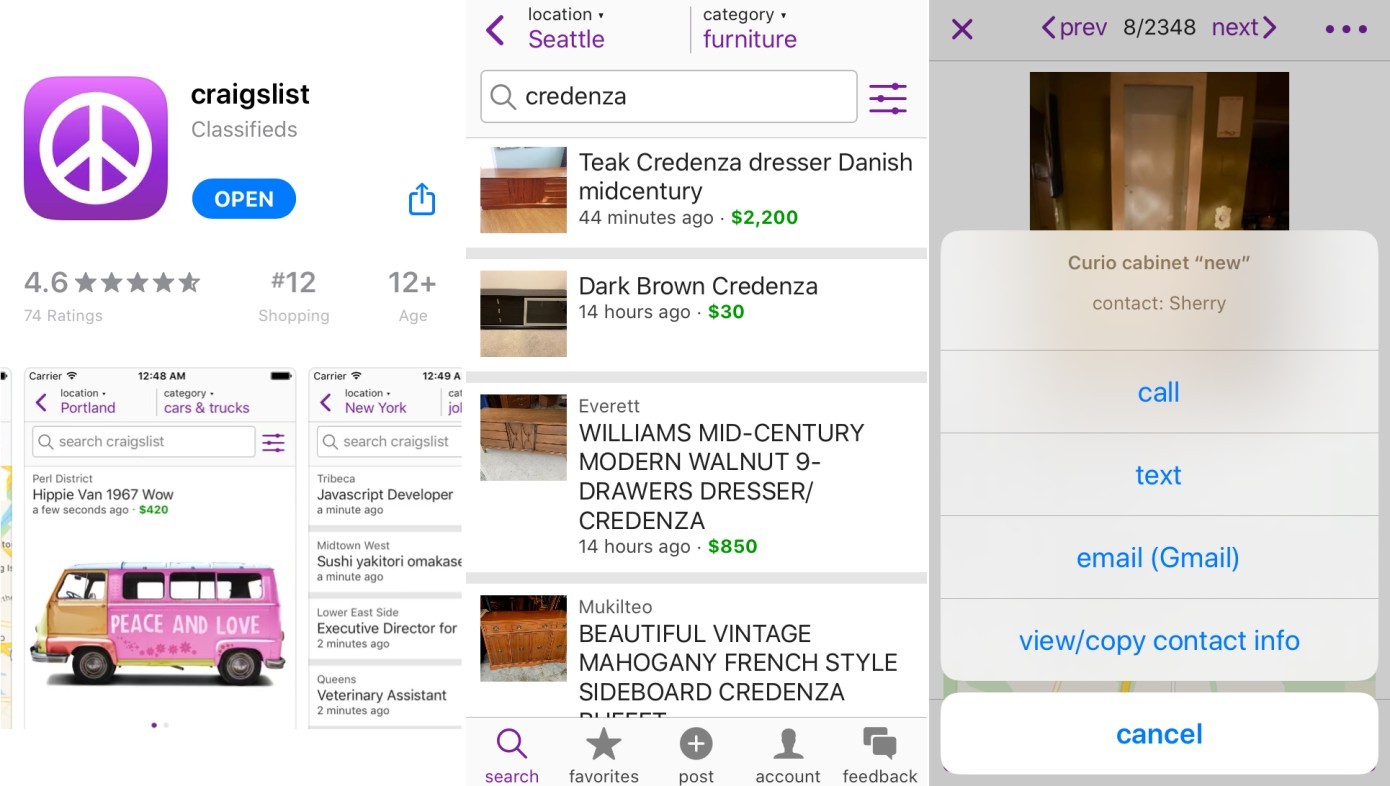Tap the share icon on the App Store page
1390x786 pixels.
(421, 199)
